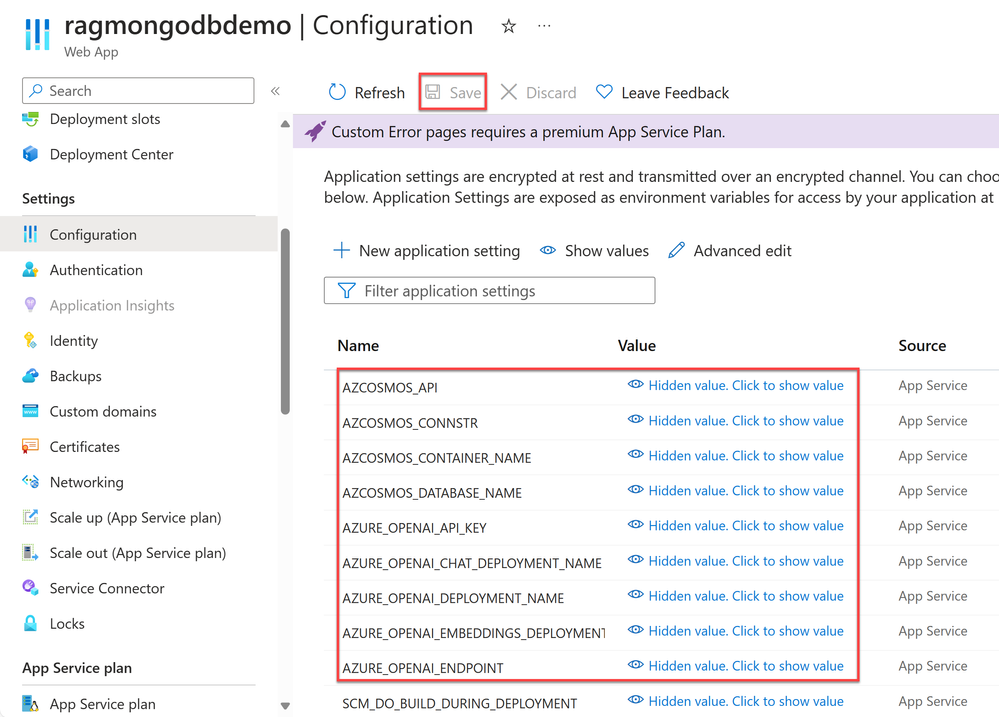999x717 pixels.
Task: Click the Discard button label
Action: 551,93
